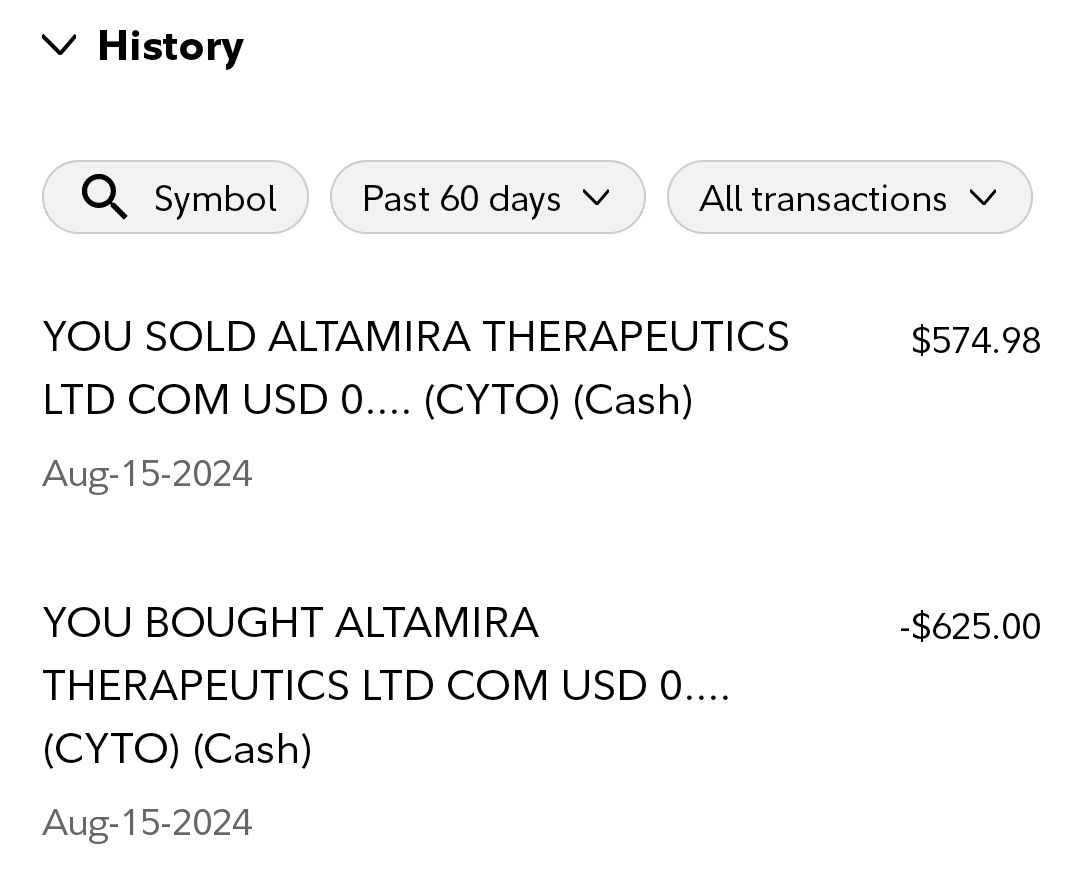1080x890 pixels.
Task: Click "(CYTO) (Cash)" in the sold entry
Action: [x=558, y=400]
